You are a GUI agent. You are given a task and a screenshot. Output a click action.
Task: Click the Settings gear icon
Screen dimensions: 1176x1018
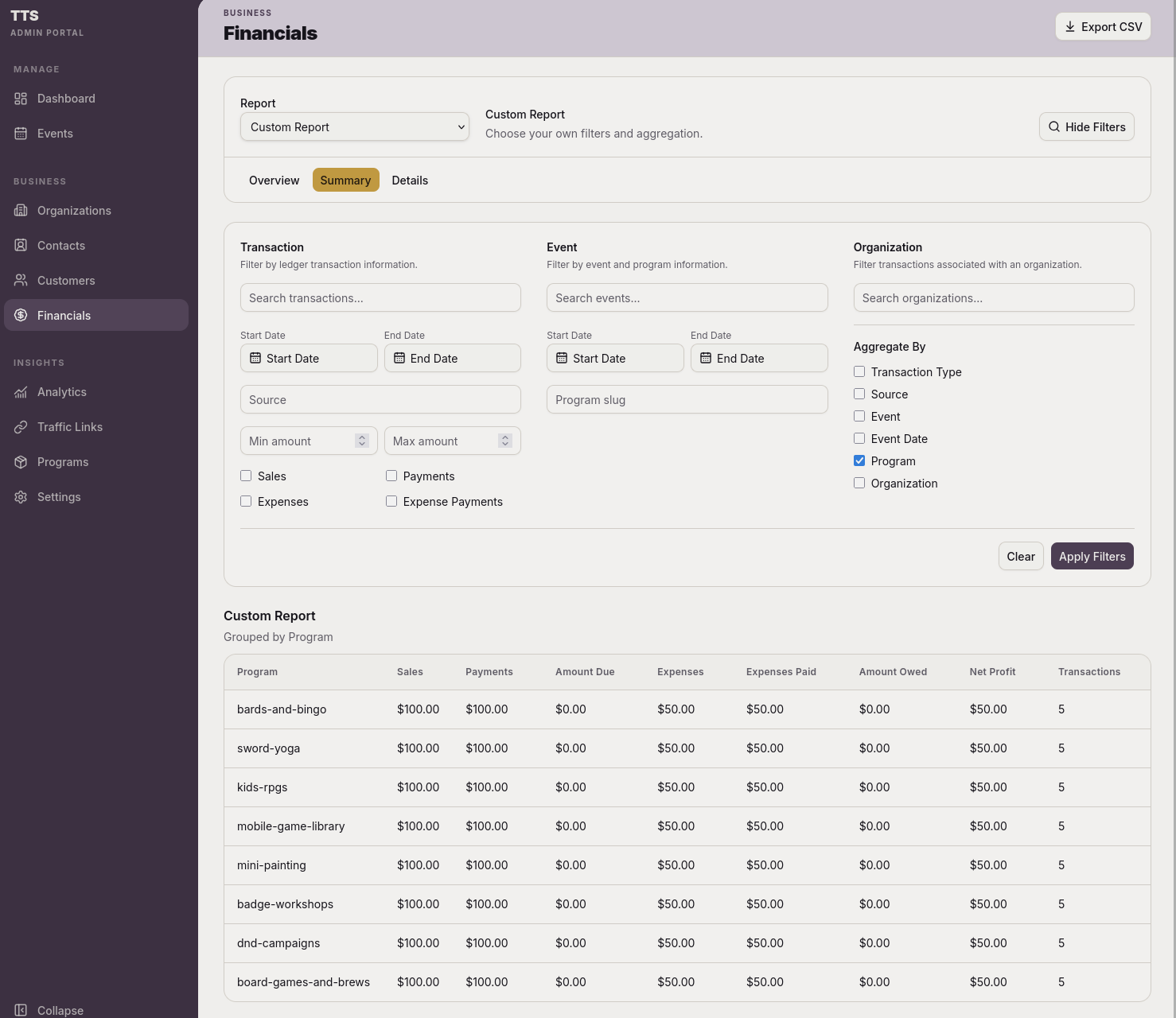[21, 497]
